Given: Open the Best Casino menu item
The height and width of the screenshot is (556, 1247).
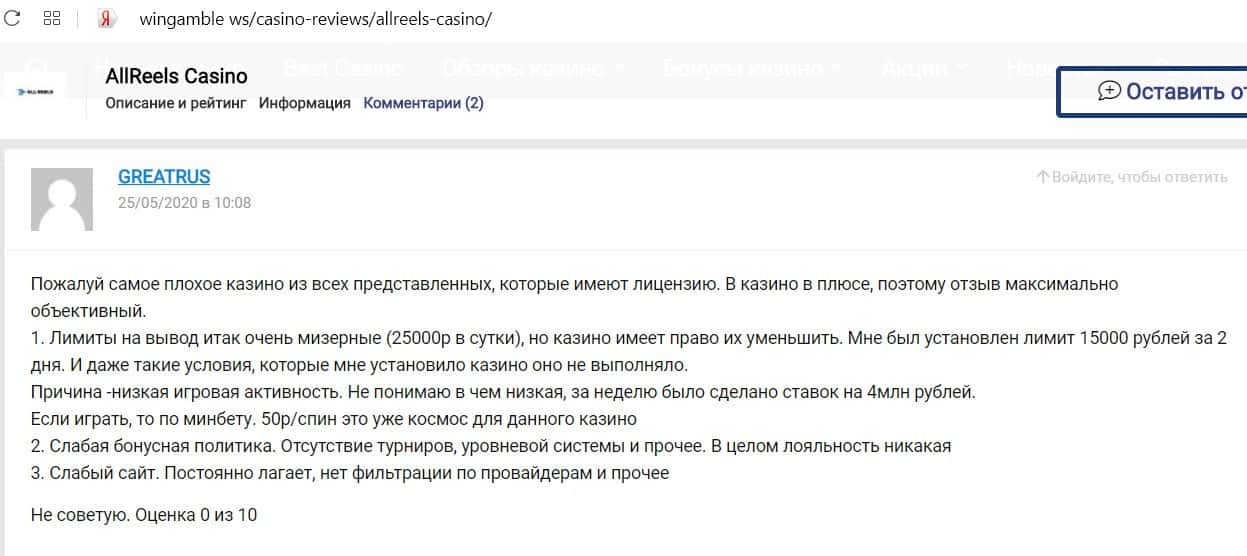Looking at the screenshot, I should pyautogui.click(x=342, y=68).
